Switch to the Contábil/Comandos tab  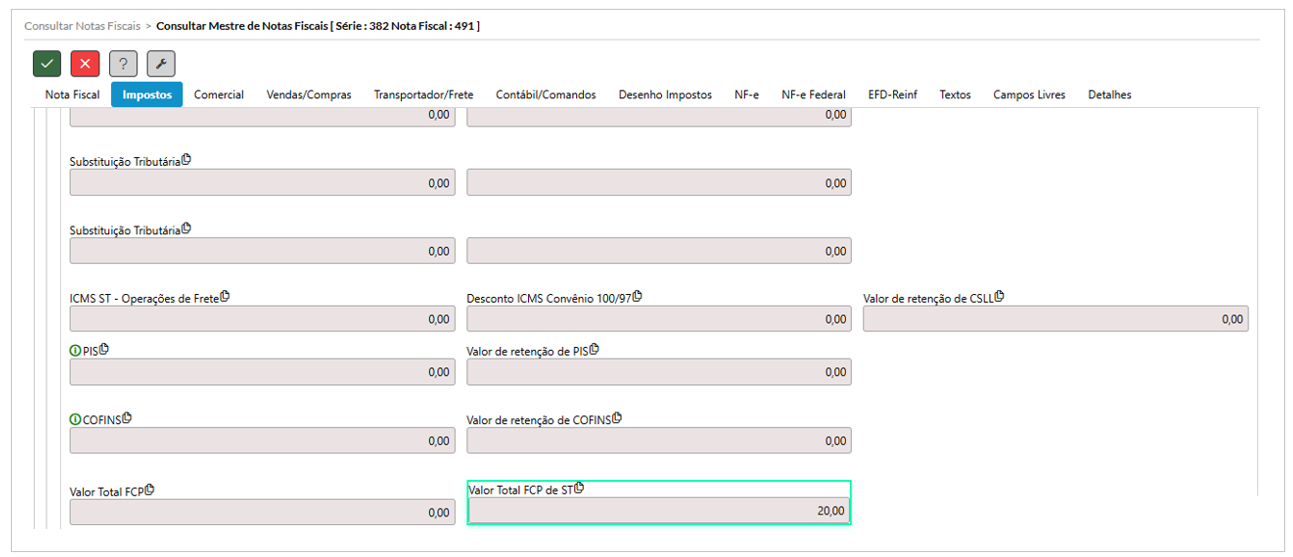(546, 95)
